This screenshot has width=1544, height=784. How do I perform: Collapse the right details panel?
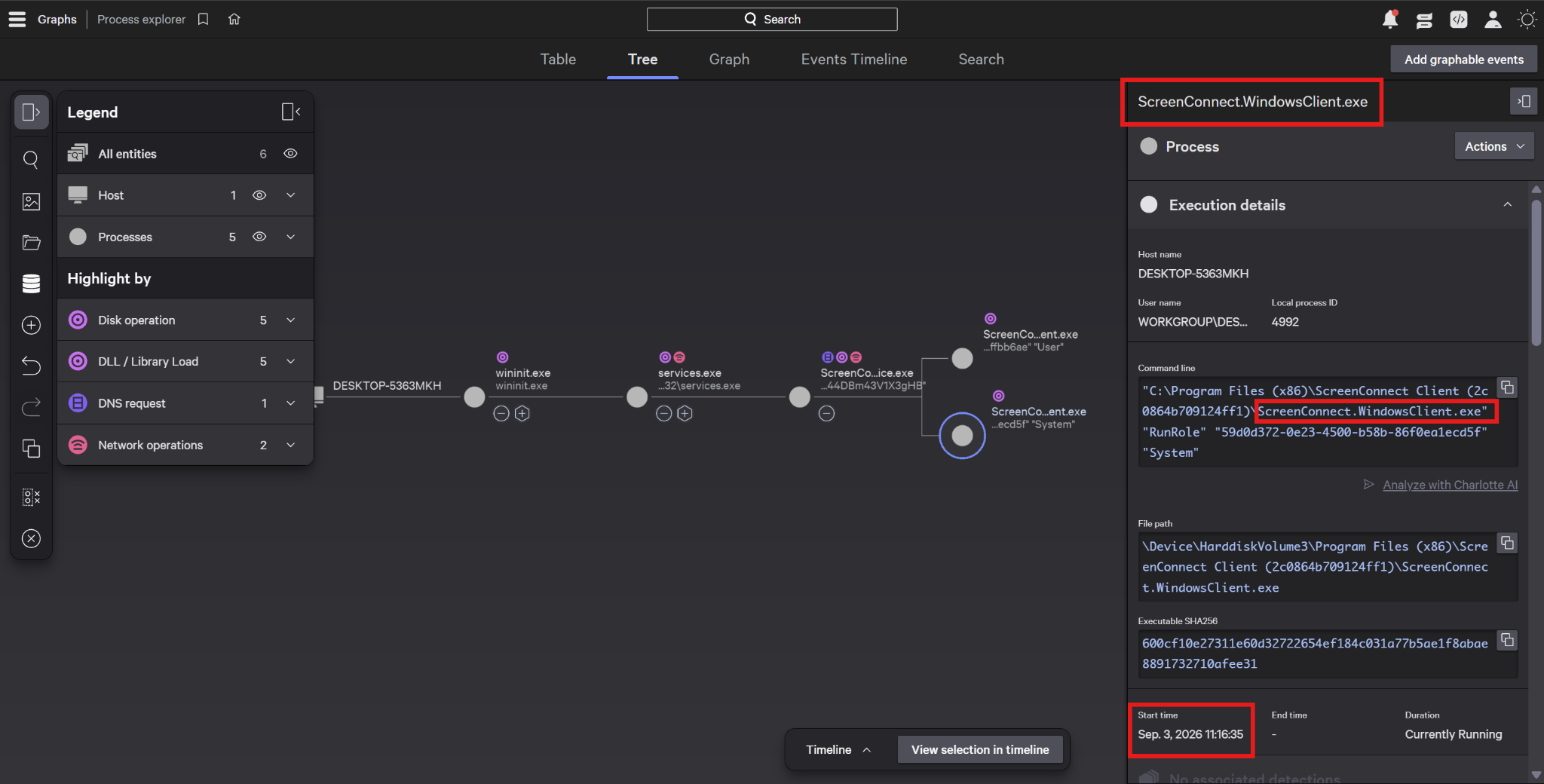[1524, 101]
